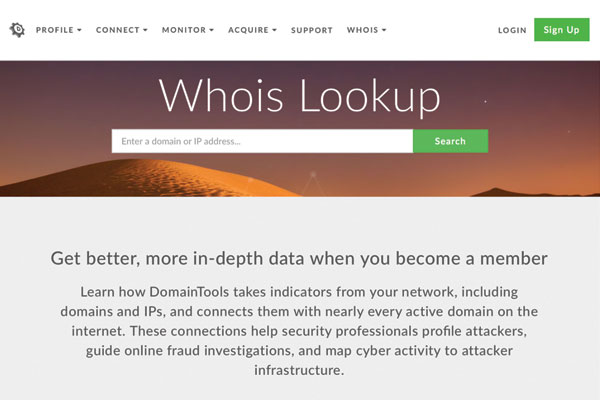This screenshot has width=600, height=400.
Task: Go to the Support page
Action: [312, 30]
